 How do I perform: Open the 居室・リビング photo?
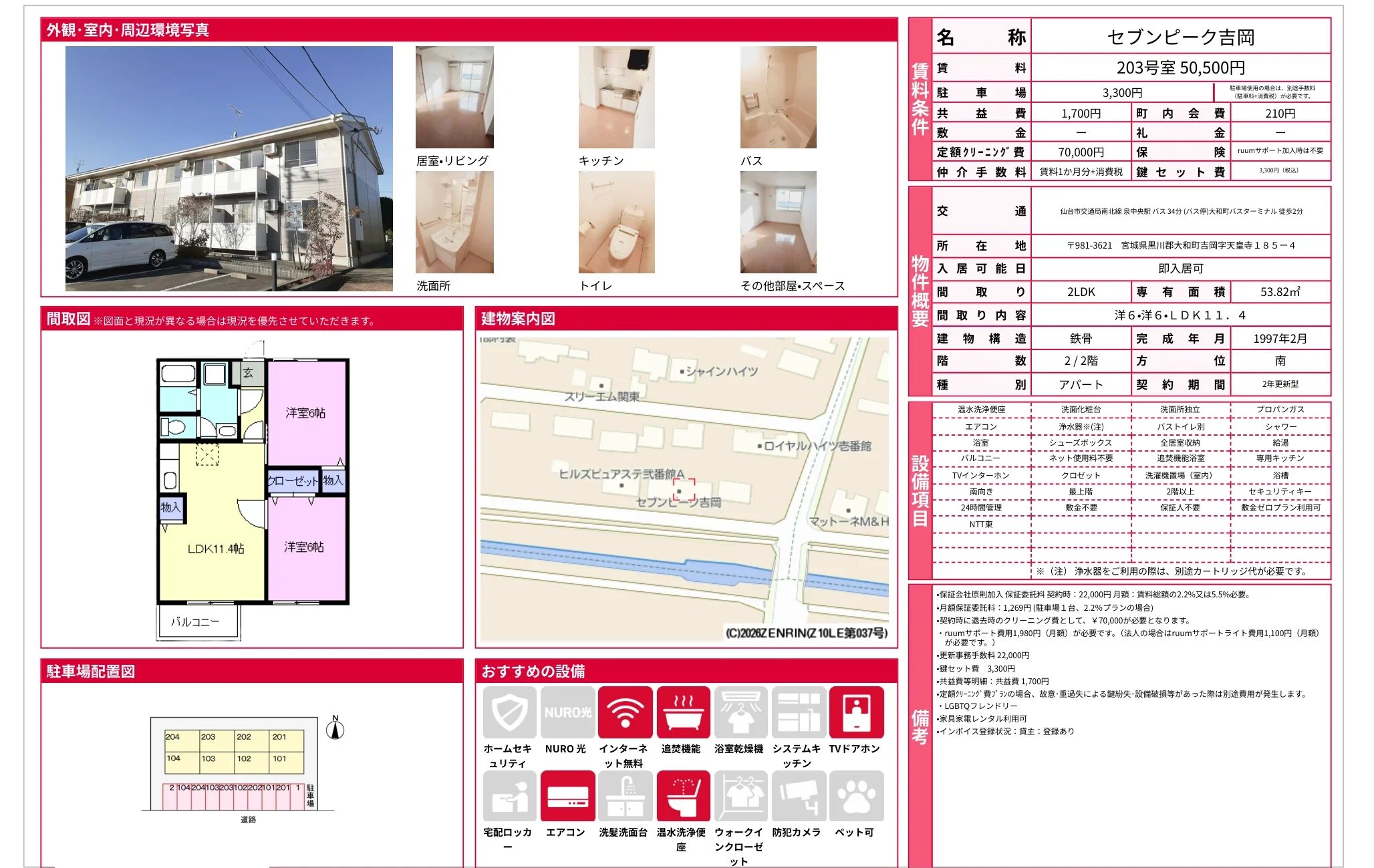coord(454,97)
